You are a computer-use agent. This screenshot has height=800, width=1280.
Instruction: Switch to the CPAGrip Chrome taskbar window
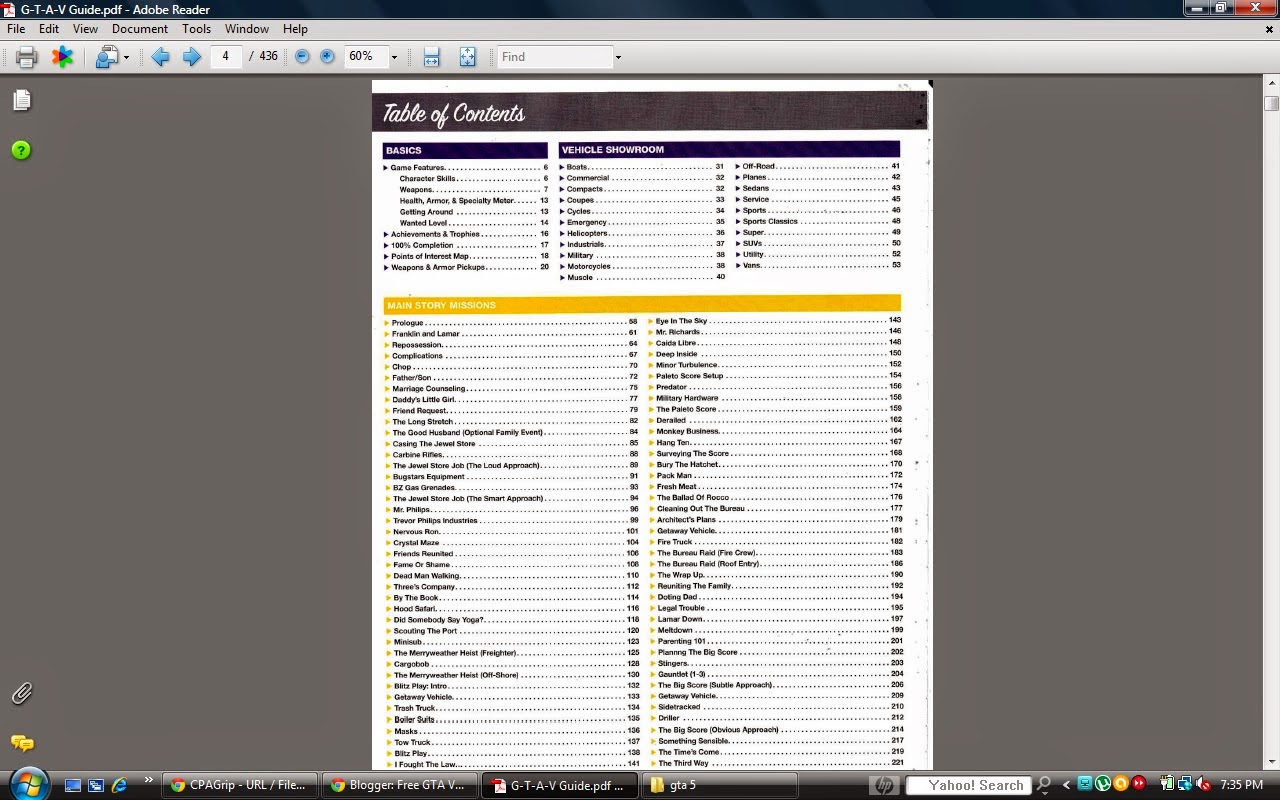[240, 785]
